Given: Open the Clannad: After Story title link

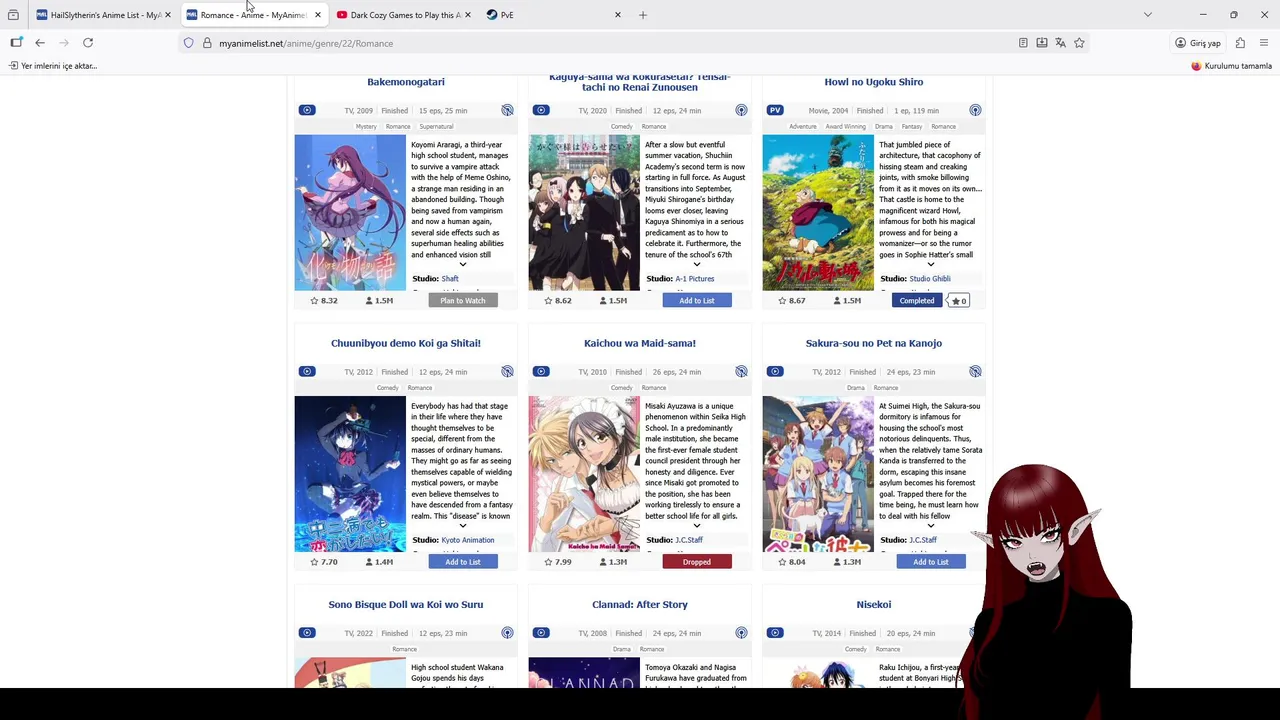Looking at the screenshot, I should pyautogui.click(x=640, y=604).
